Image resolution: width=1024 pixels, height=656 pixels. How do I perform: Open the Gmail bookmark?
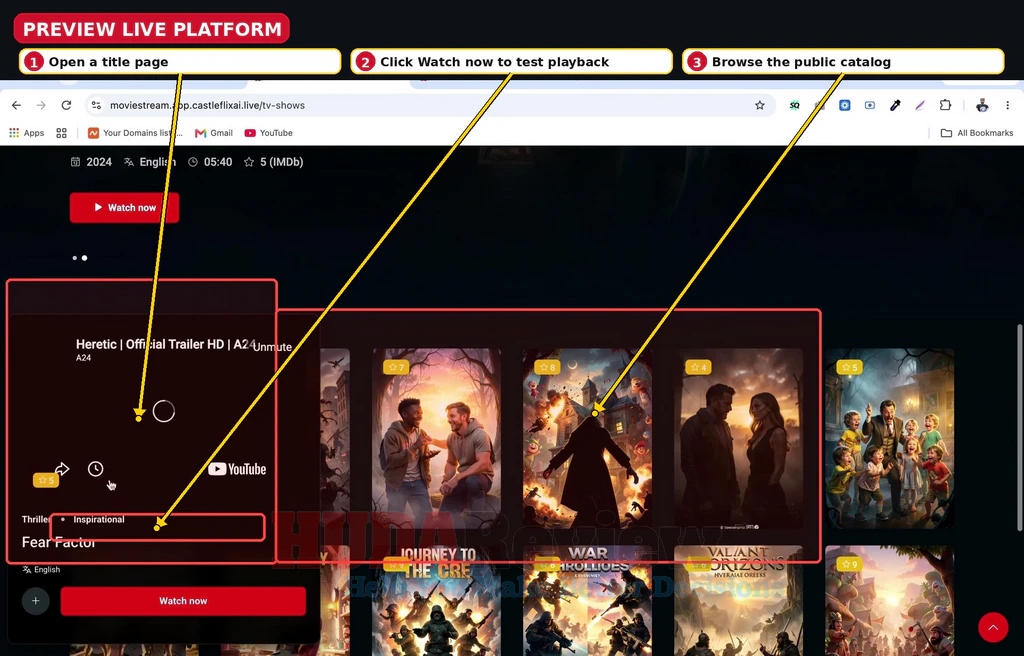[x=214, y=133]
